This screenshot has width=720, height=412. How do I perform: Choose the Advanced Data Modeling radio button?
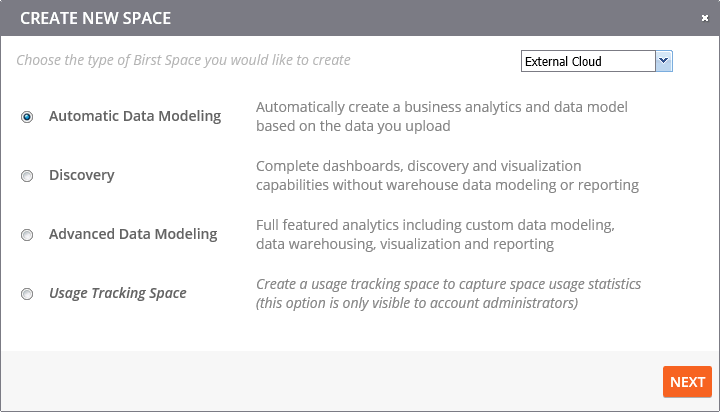point(27,235)
